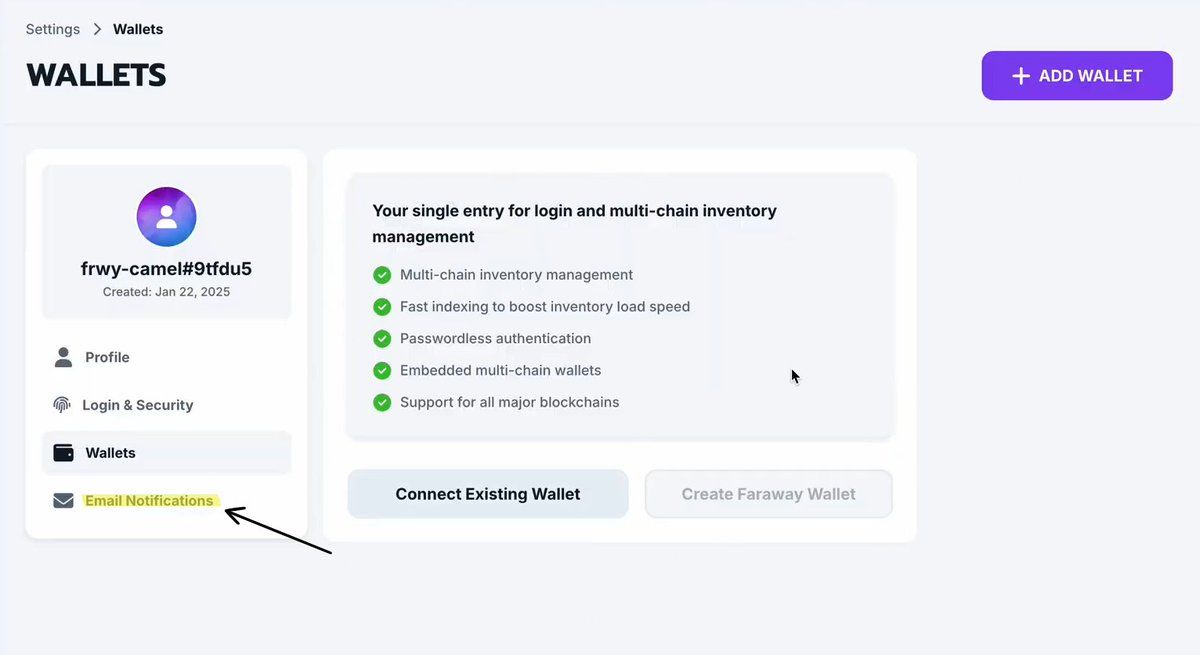Click the breadcrumb chevron after Settings

(97, 29)
